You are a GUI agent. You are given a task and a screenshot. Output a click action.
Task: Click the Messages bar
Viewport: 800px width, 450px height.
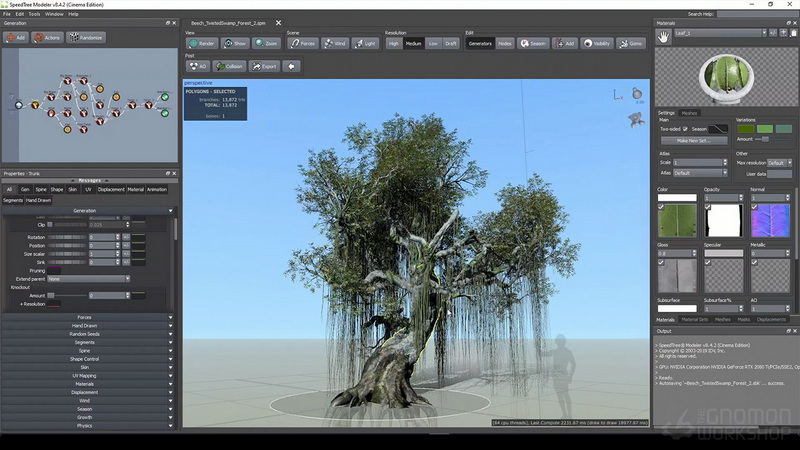pos(90,180)
